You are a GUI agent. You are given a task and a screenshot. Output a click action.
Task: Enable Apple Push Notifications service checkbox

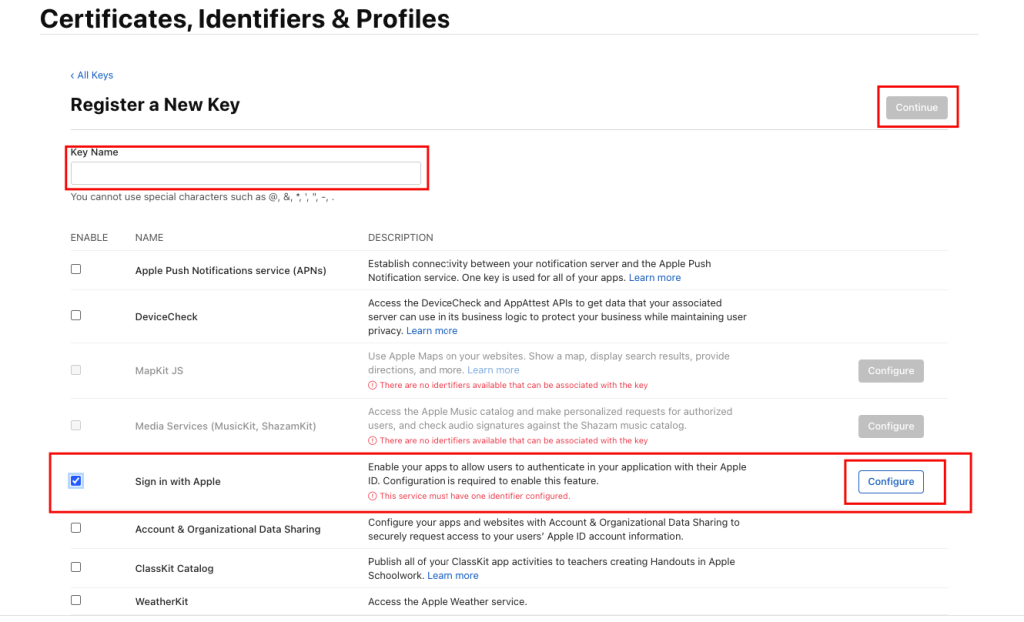coord(76,269)
